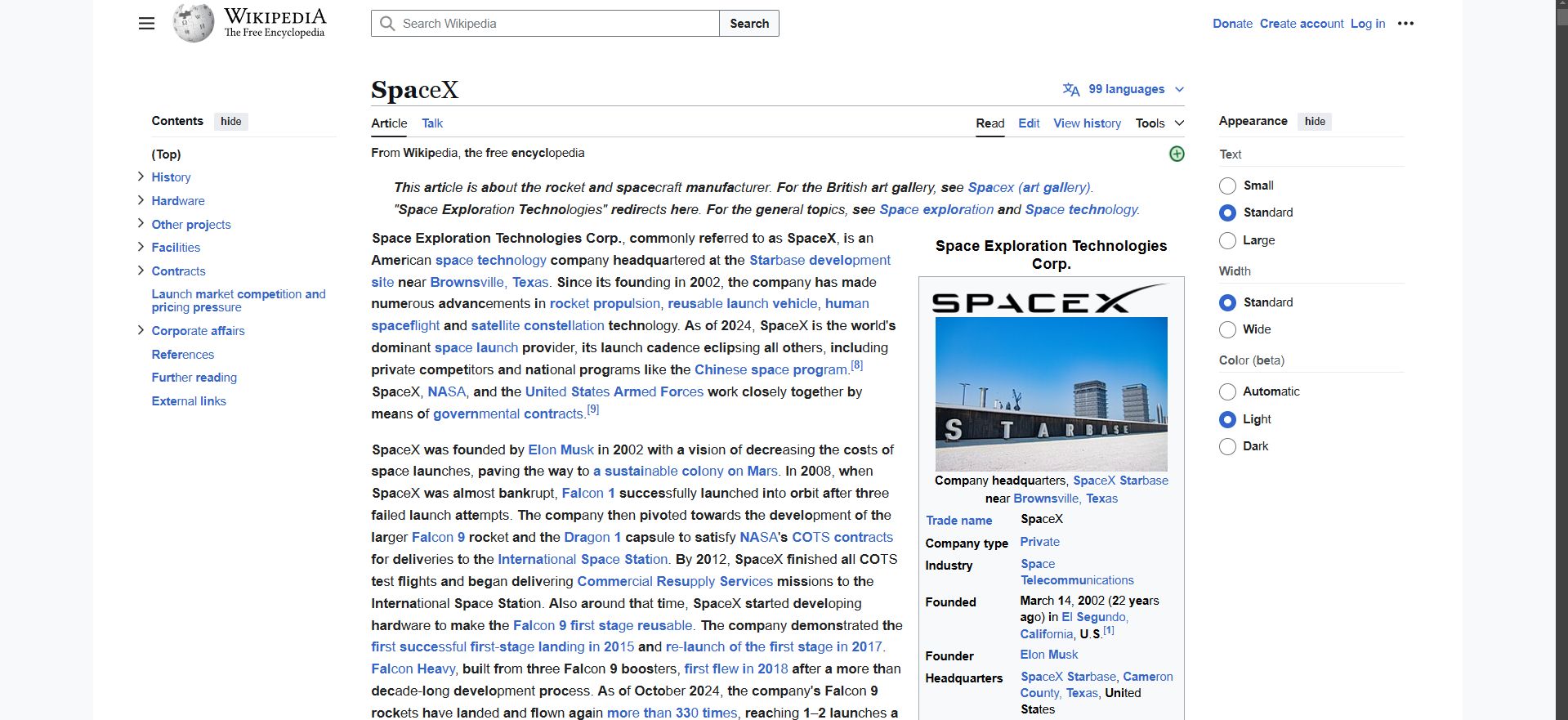1568x720 pixels.
Task: Click the Log in link
Action: 1367,24
